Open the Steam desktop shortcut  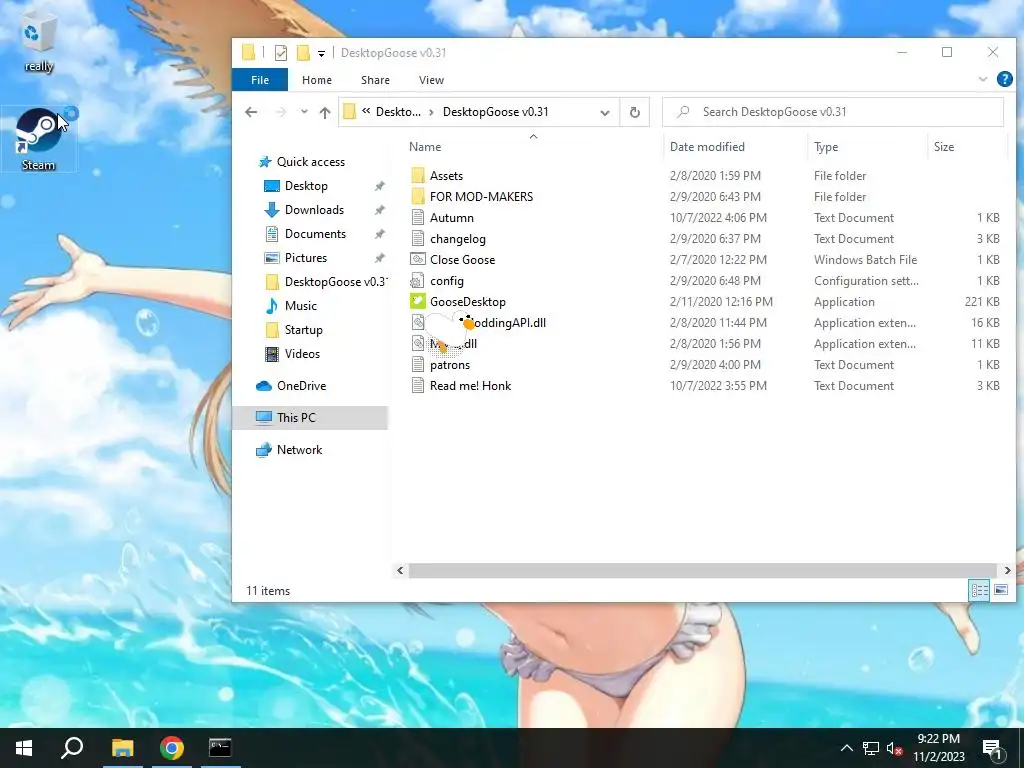(x=39, y=138)
